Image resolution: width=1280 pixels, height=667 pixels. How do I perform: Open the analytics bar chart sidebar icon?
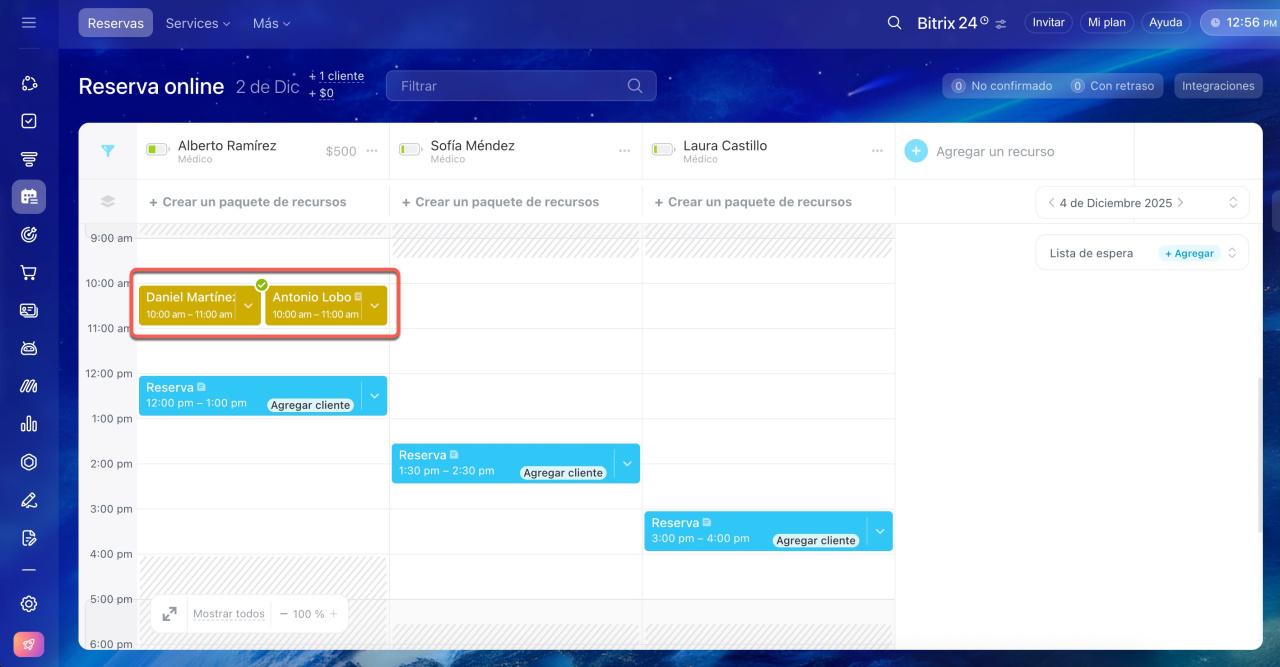pyautogui.click(x=29, y=424)
